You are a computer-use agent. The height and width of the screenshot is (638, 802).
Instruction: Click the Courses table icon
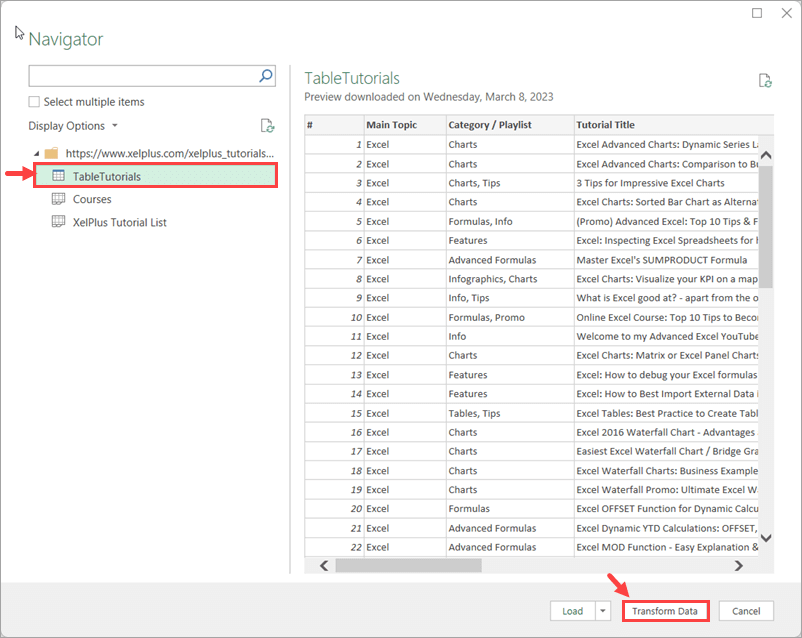point(58,200)
